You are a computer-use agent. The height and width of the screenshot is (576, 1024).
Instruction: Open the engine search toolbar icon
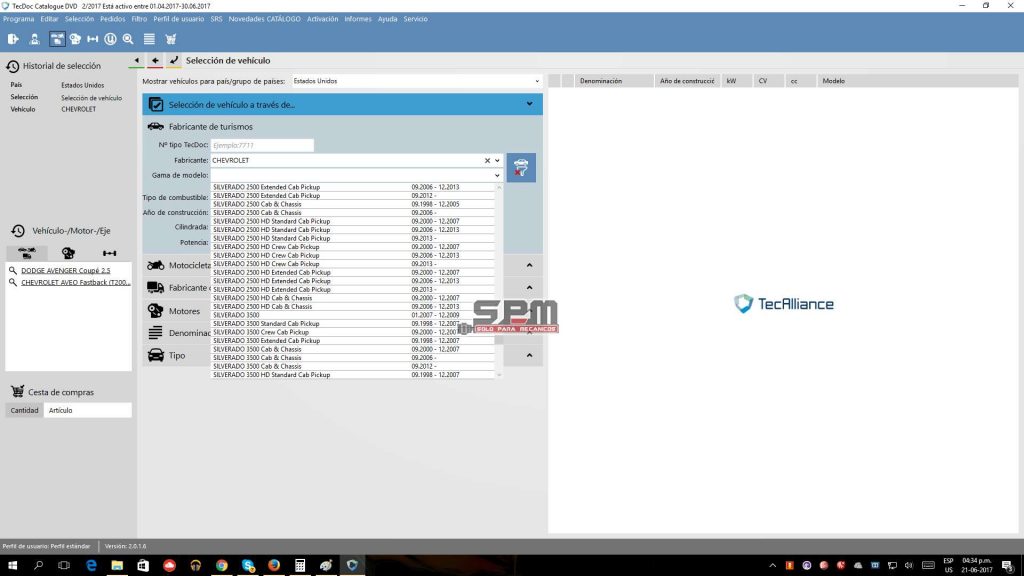pos(75,39)
